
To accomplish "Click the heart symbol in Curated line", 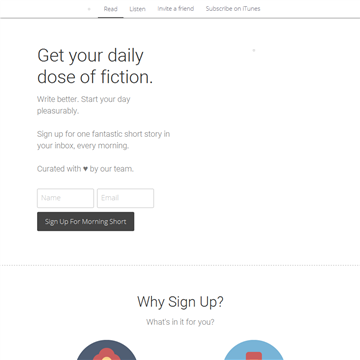I will 85,169.
